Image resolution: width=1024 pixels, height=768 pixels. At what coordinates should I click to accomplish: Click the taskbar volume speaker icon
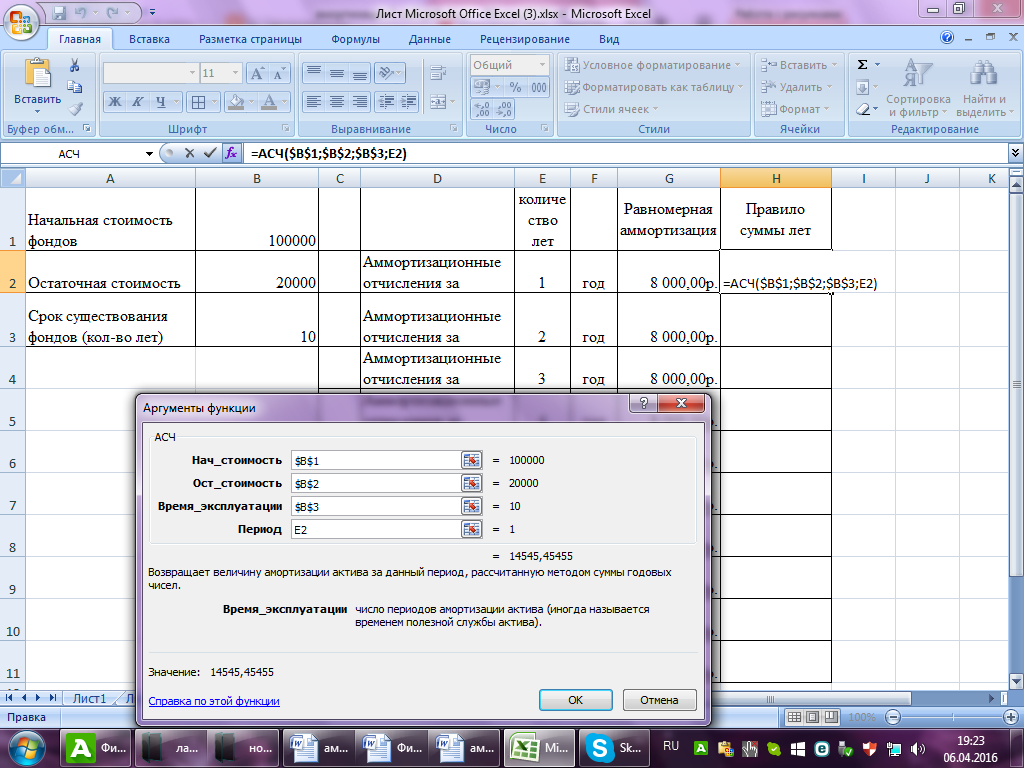(918, 748)
